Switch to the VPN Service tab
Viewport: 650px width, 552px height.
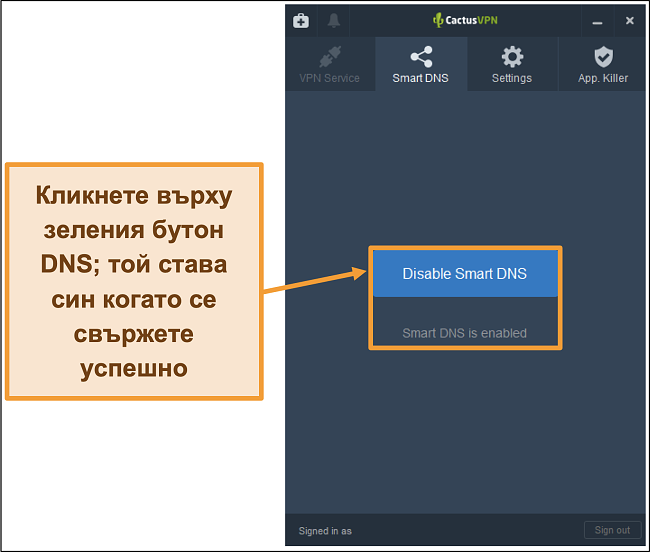330,64
